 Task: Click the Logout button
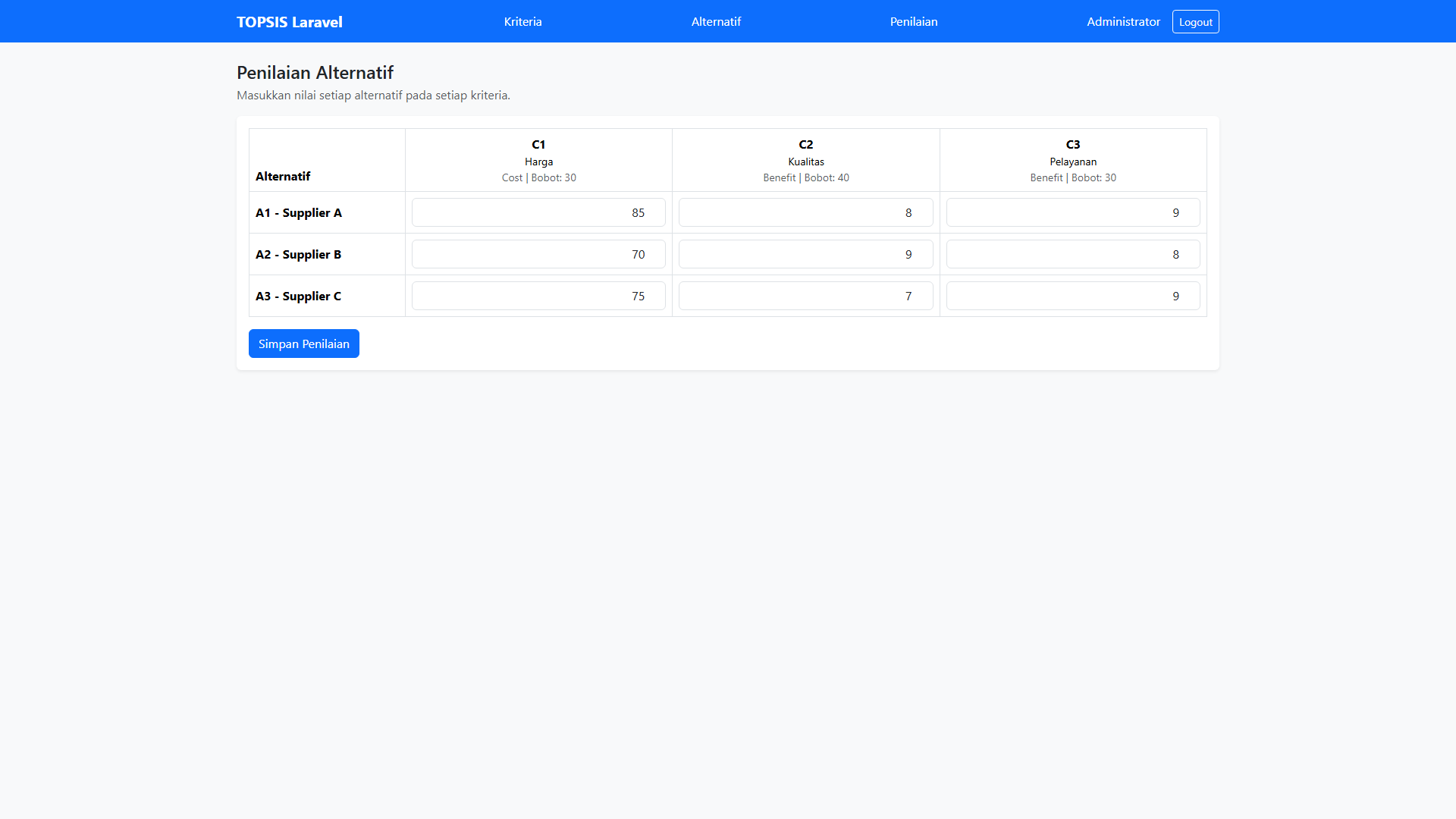[x=1195, y=22]
